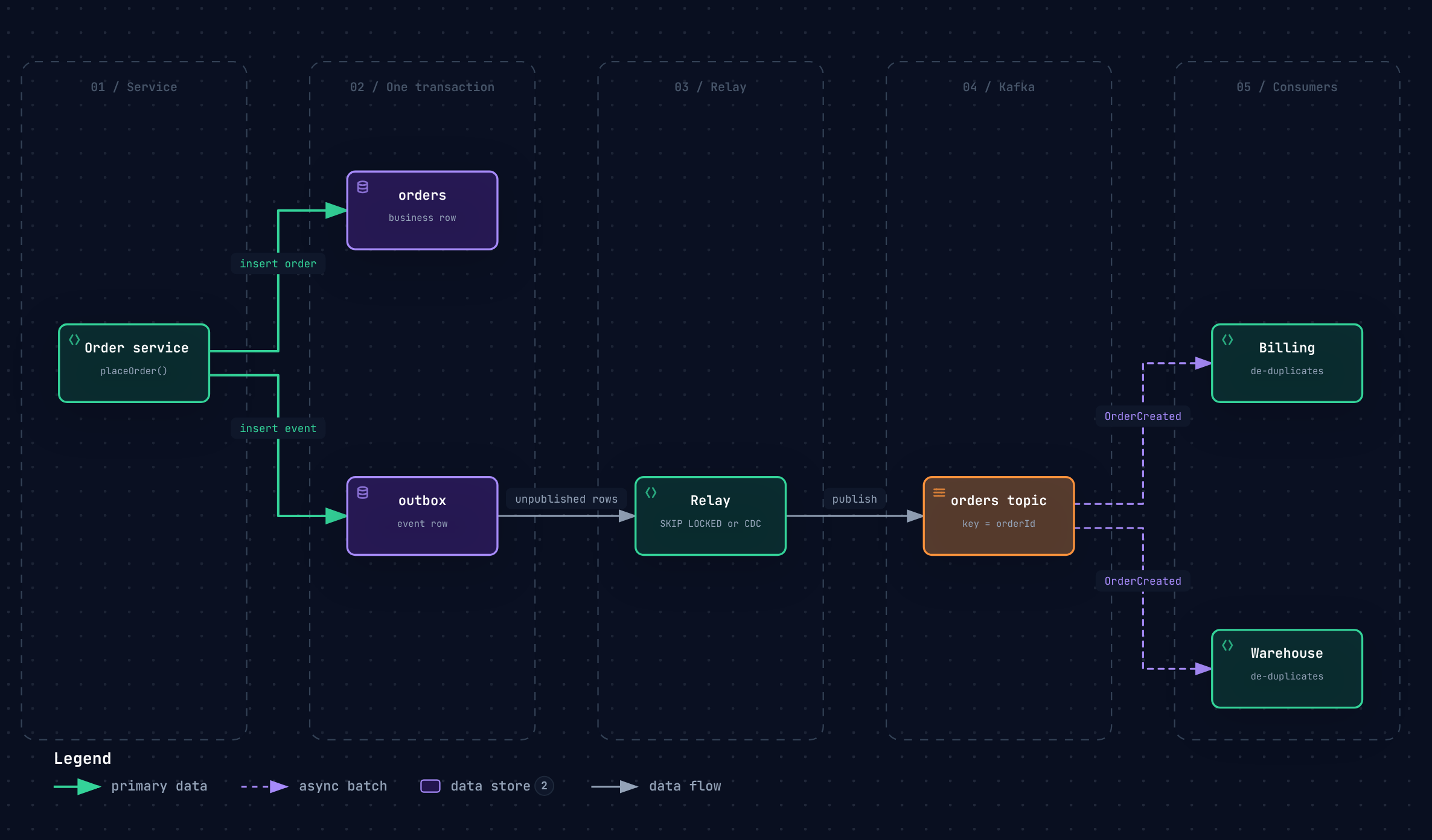Click the OrderCreated label near Billing
Image resolution: width=1432 pixels, height=840 pixels.
1143,416
